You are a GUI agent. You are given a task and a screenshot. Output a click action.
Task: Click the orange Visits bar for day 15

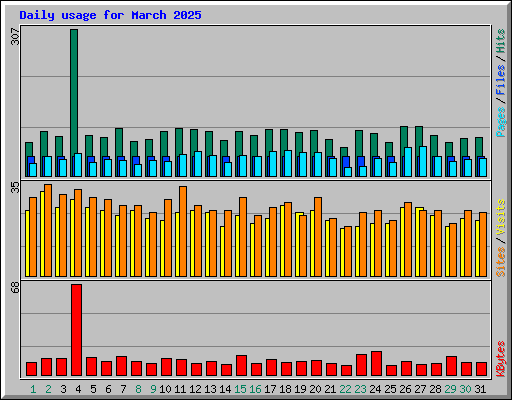(243, 237)
